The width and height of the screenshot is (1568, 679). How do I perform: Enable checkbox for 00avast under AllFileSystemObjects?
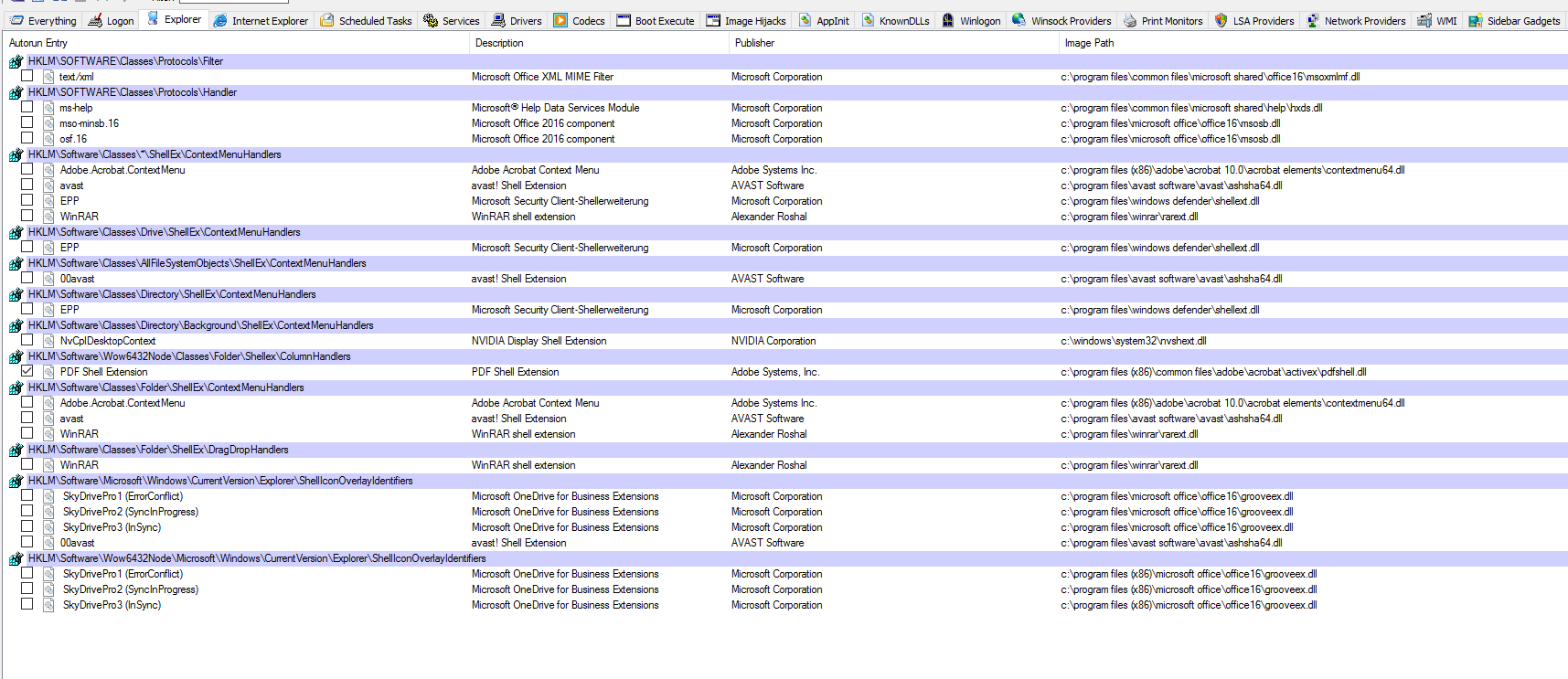tap(27, 278)
